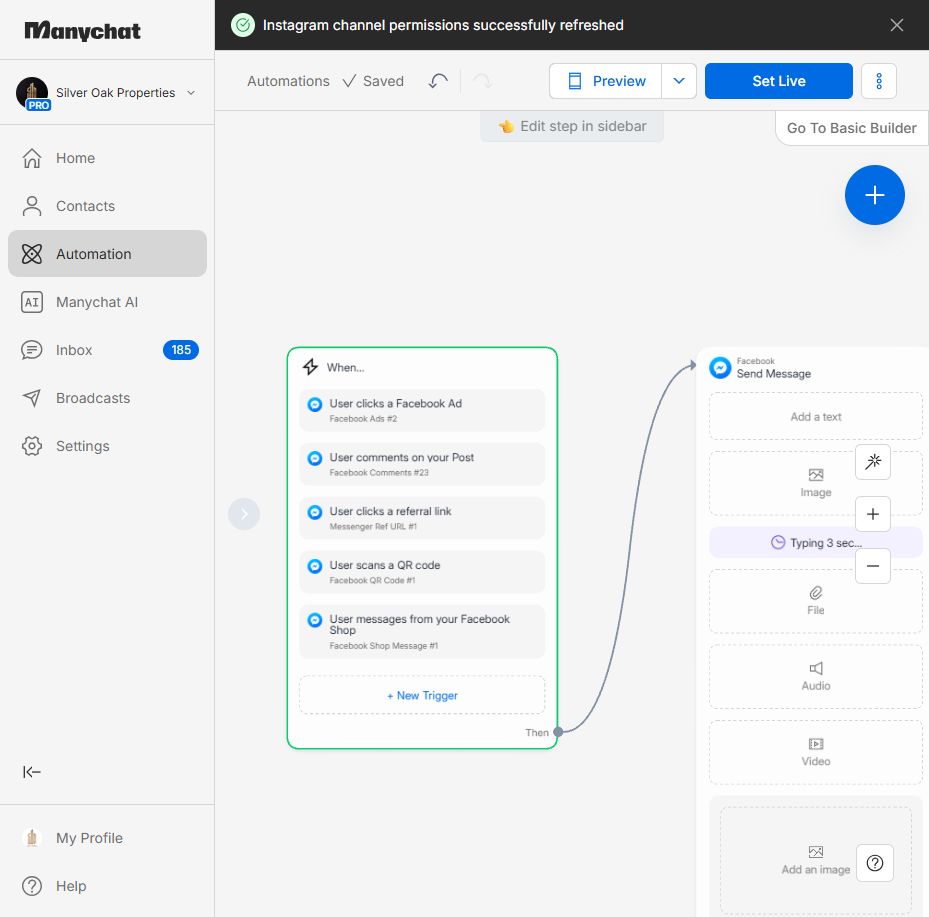Click the Facebook Comments #23 label

379,473
